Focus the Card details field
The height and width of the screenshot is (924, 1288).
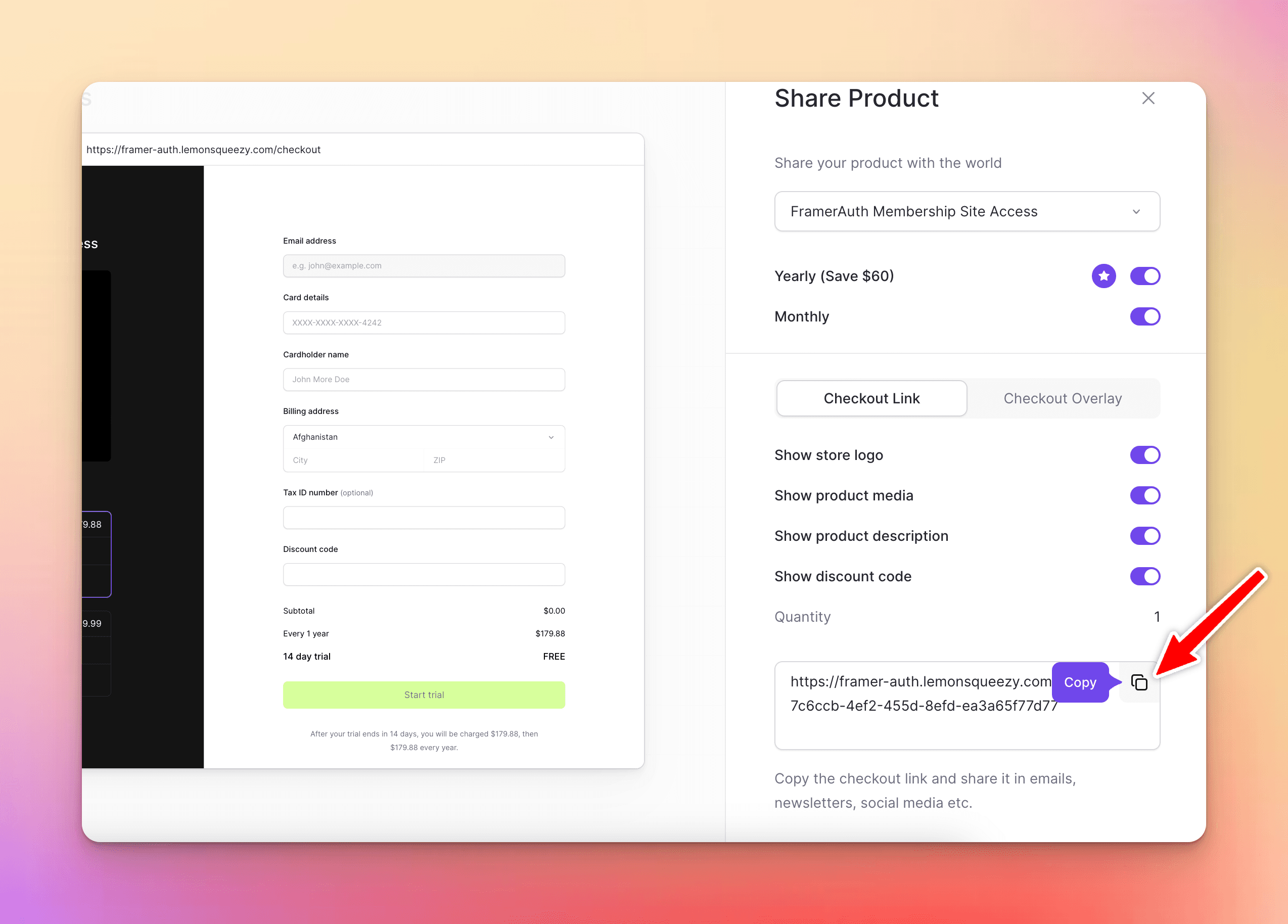424,322
